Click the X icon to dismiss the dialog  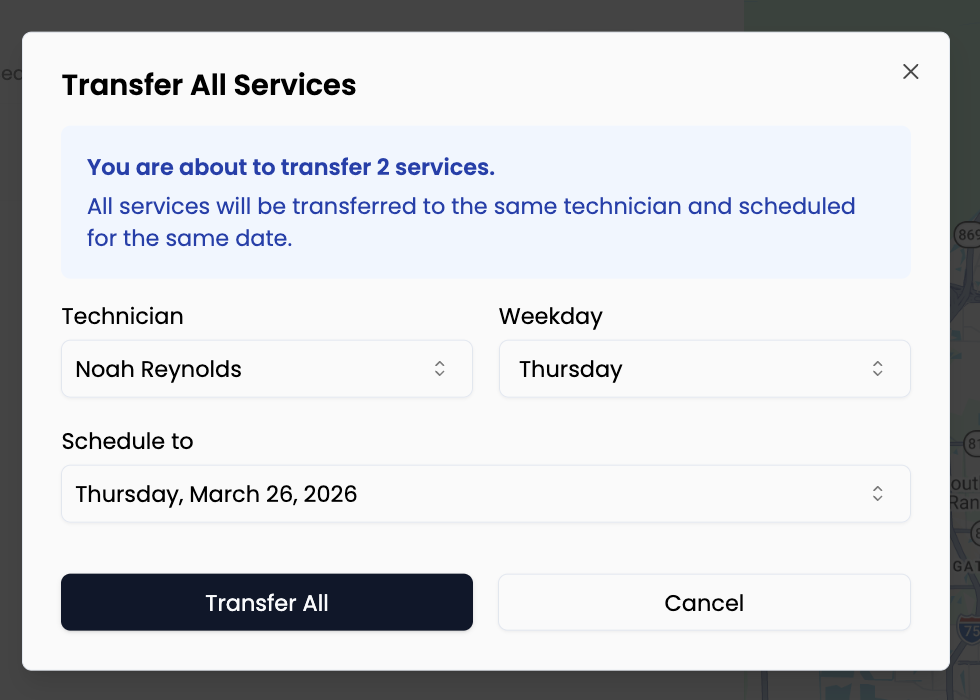tap(910, 71)
